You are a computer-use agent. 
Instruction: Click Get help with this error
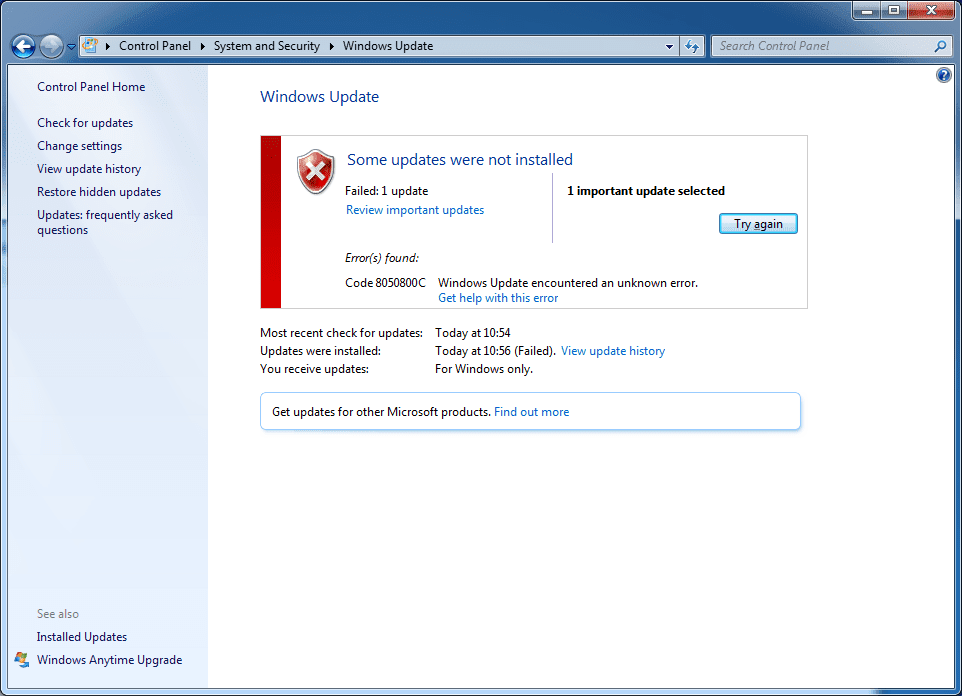497,297
